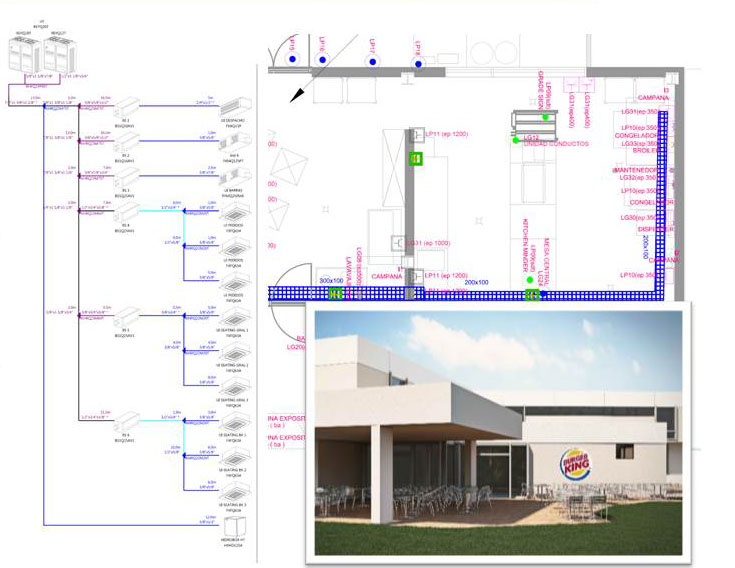Screen dimensions: 735x568
Task: Open the building exterior rendering image
Action: click(x=497, y=431)
